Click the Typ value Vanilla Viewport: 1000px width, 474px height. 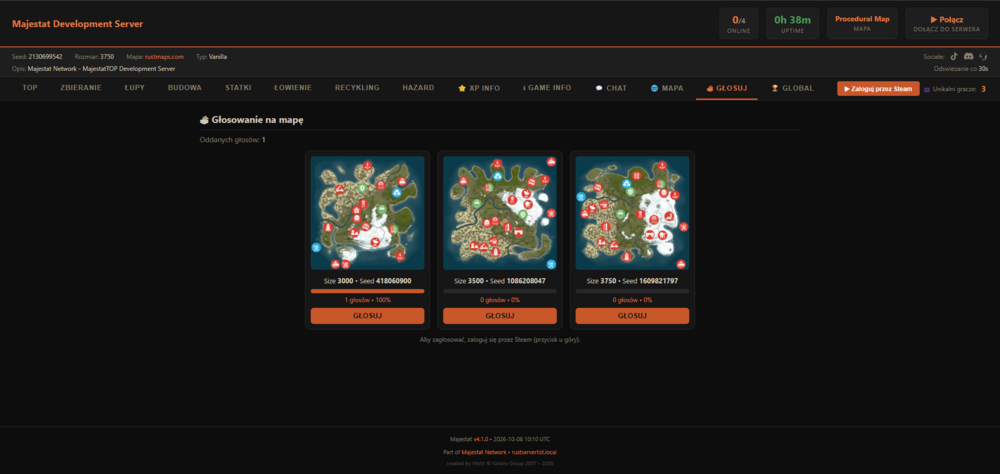pyautogui.click(x=217, y=57)
